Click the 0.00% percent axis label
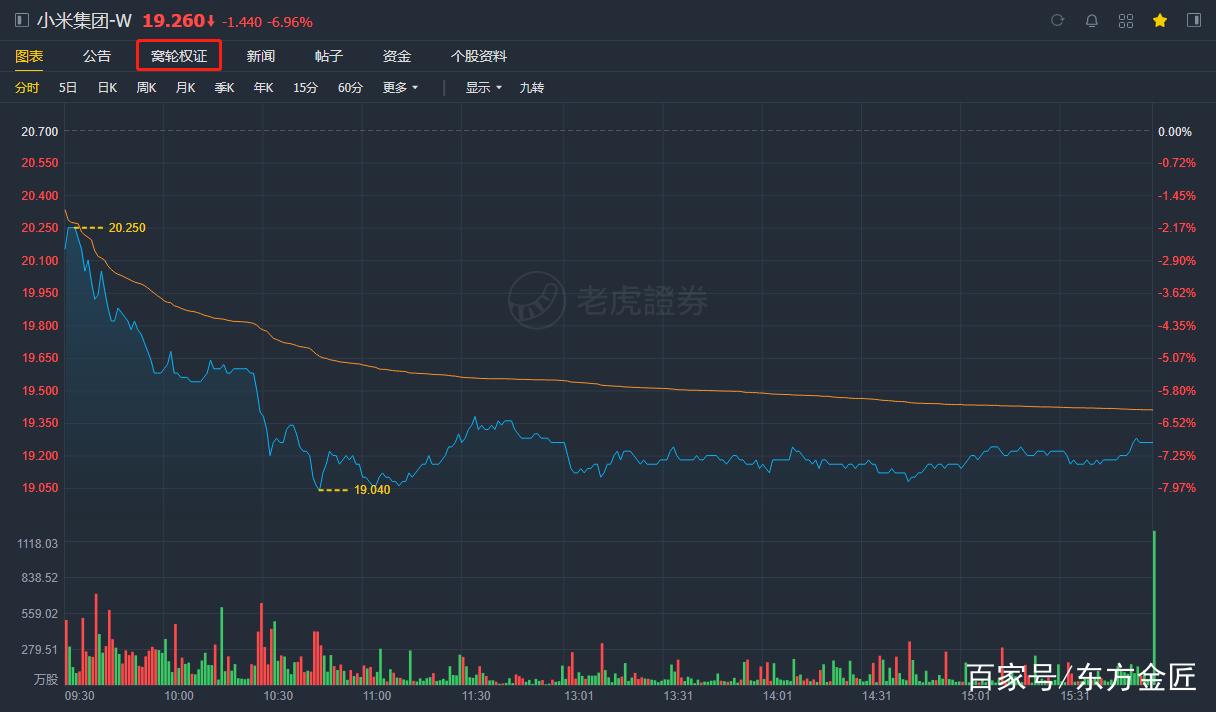The height and width of the screenshot is (712, 1216). point(1175,132)
